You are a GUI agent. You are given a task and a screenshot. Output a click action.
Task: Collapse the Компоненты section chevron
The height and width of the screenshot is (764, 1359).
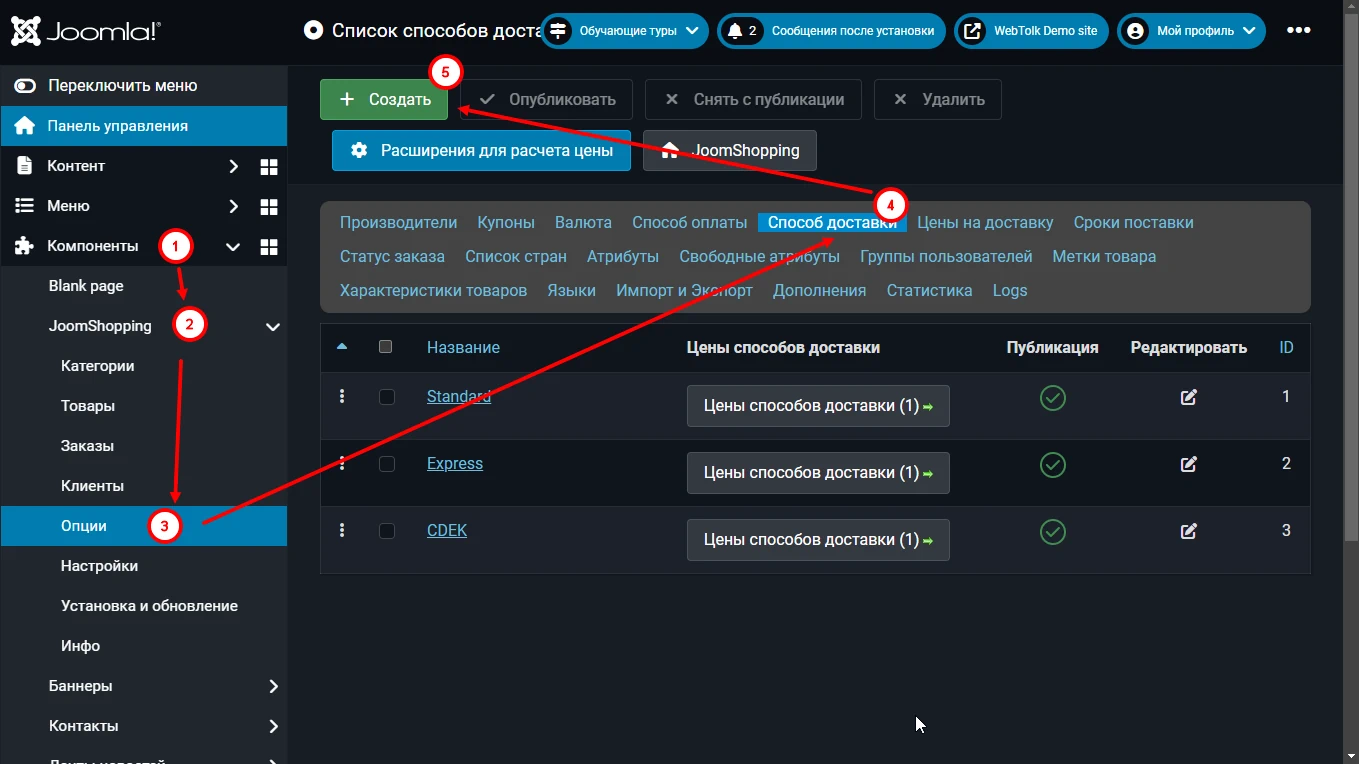click(x=233, y=246)
